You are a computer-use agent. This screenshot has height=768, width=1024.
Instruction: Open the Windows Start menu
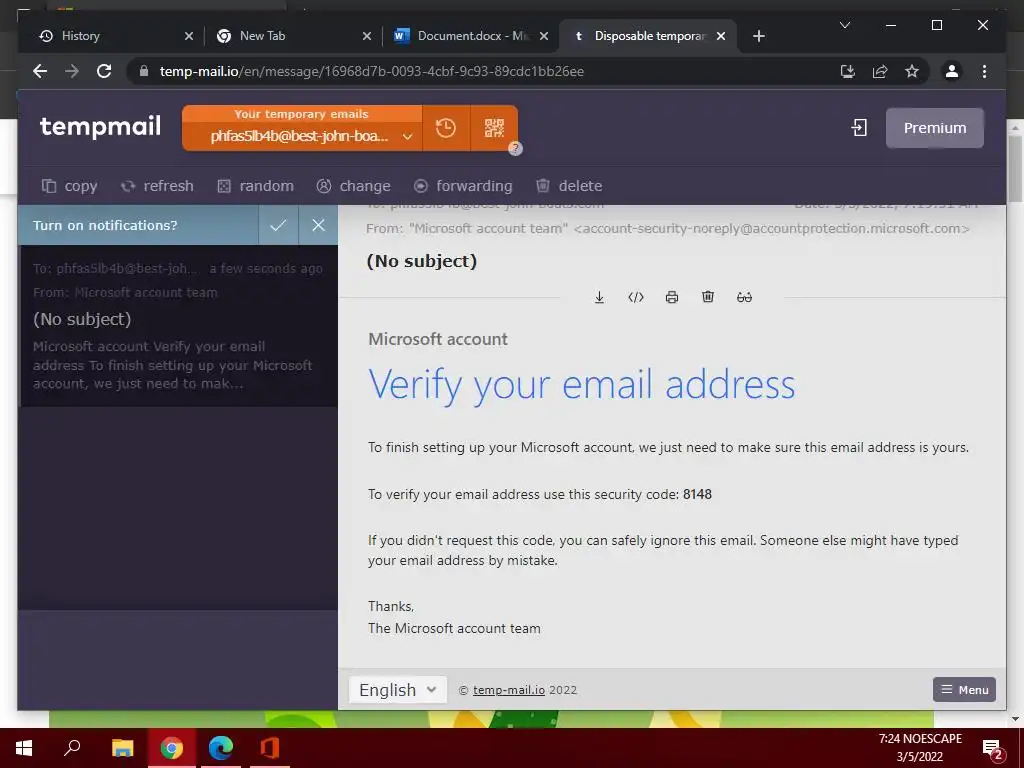pos(24,748)
